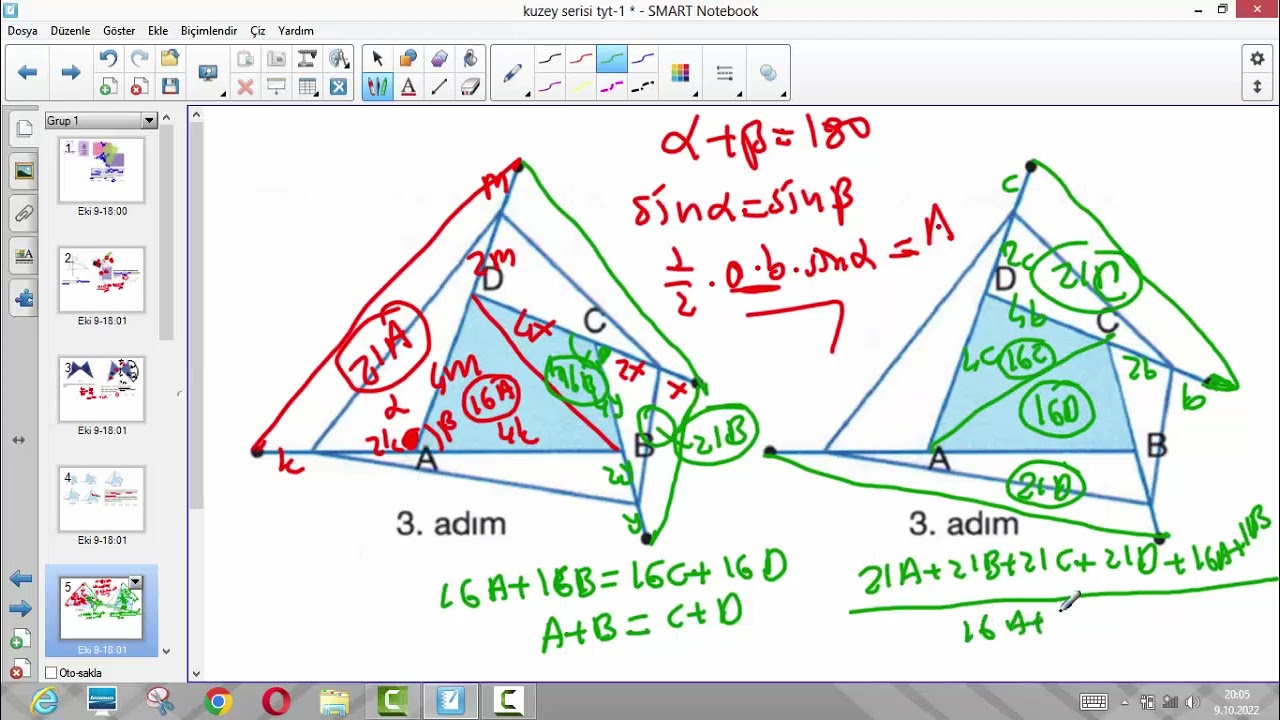Open the Attachments paperclip tab
Image resolution: width=1280 pixels, height=720 pixels.
(x=24, y=213)
